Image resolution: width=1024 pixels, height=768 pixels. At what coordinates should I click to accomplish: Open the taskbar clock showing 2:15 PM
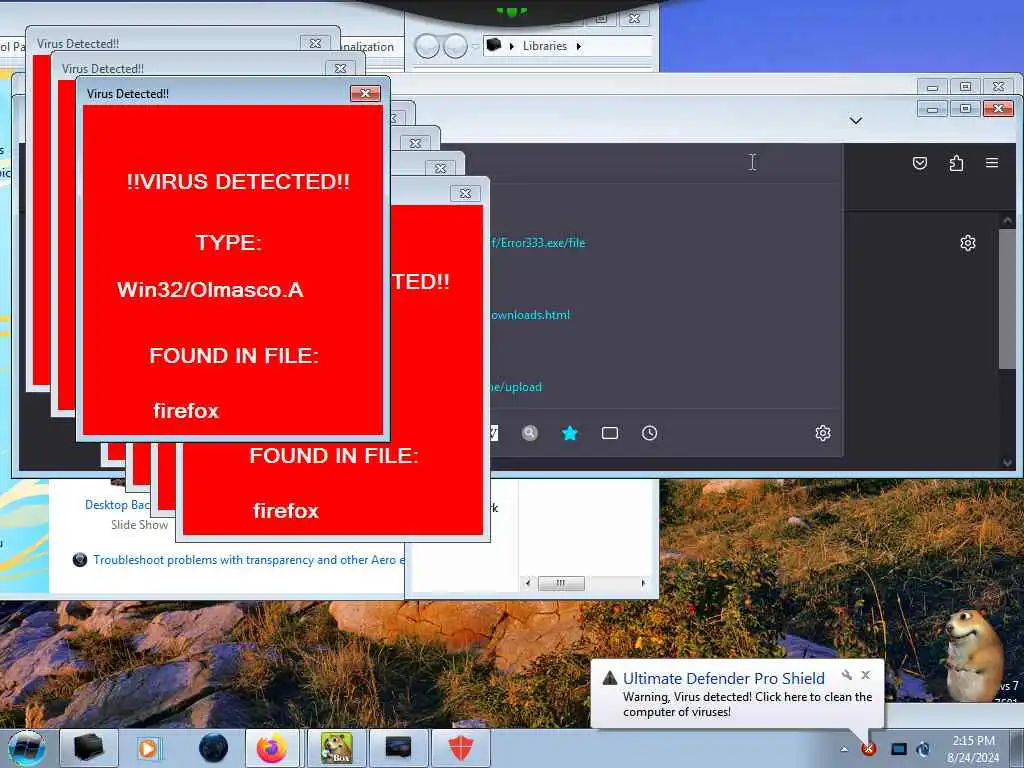tap(973, 749)
